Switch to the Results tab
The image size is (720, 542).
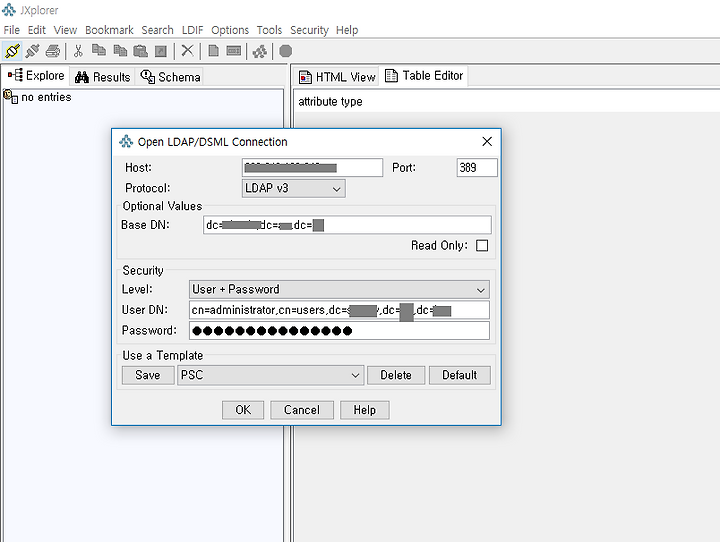[x=103, y=77]
